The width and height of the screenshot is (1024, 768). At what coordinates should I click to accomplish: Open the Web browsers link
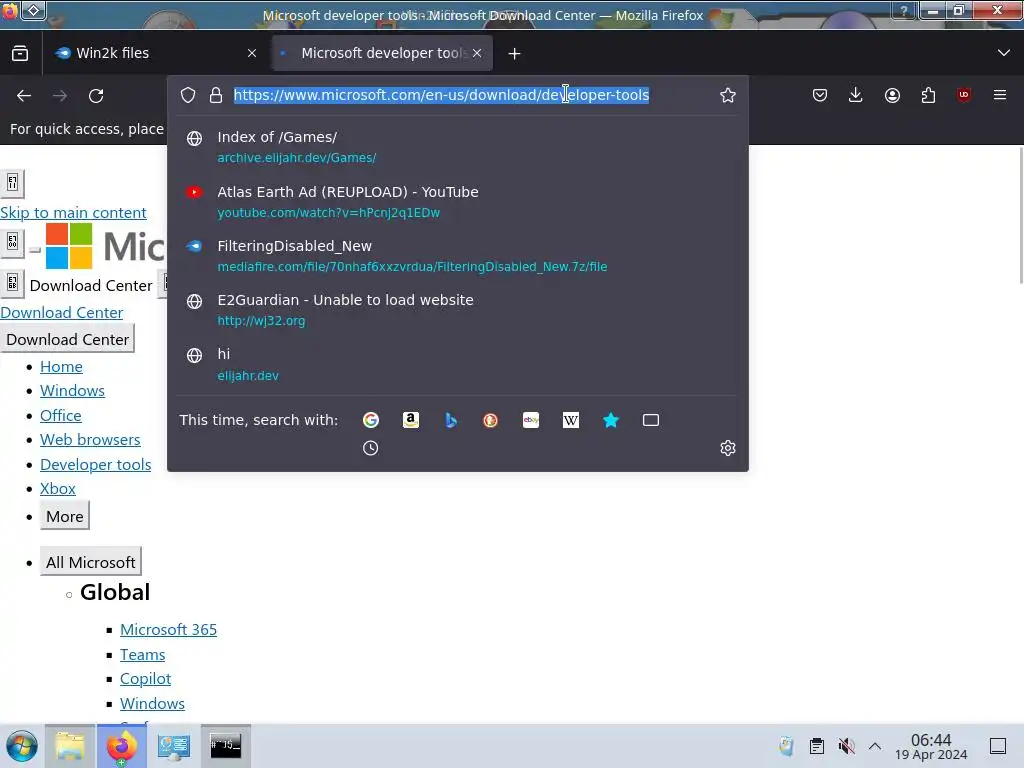pyautogui.click(x=90, y=440)
